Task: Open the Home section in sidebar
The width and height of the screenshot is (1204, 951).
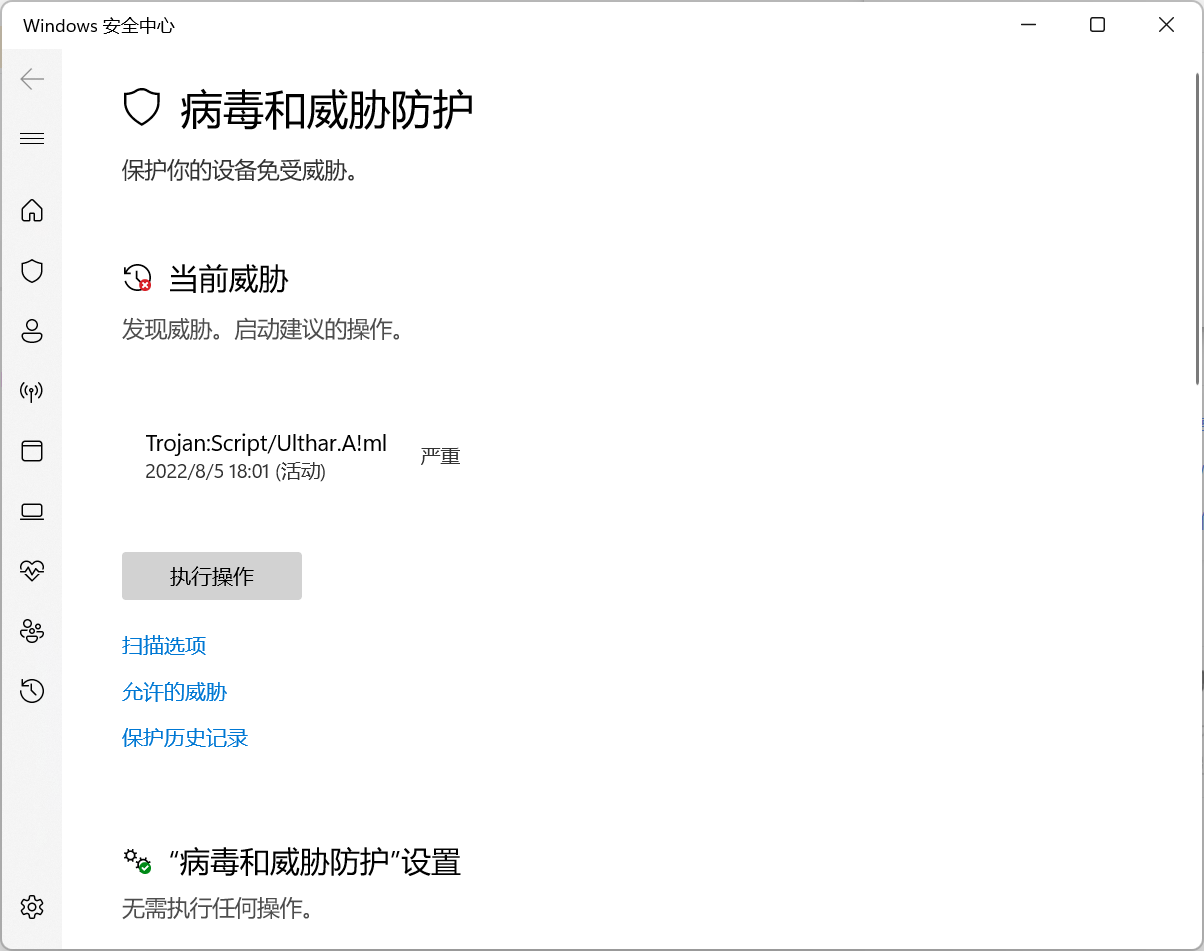Action: [32, 210]
